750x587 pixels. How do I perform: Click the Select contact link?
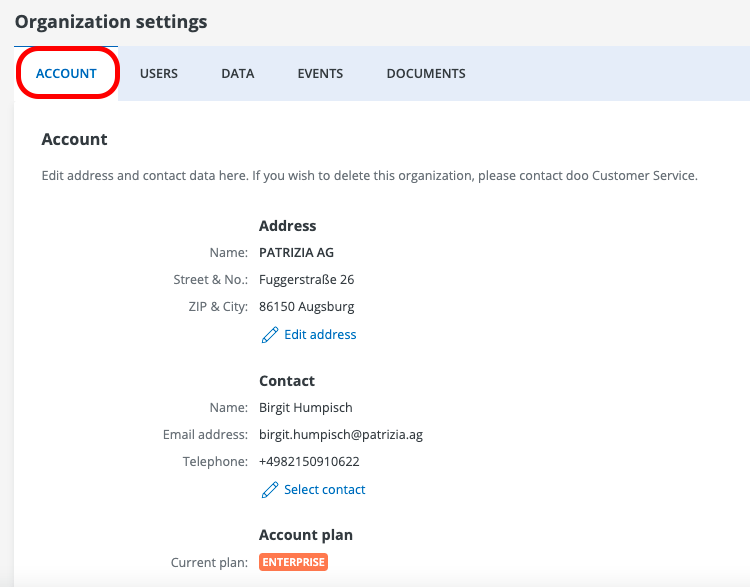[x=325, y=490]
